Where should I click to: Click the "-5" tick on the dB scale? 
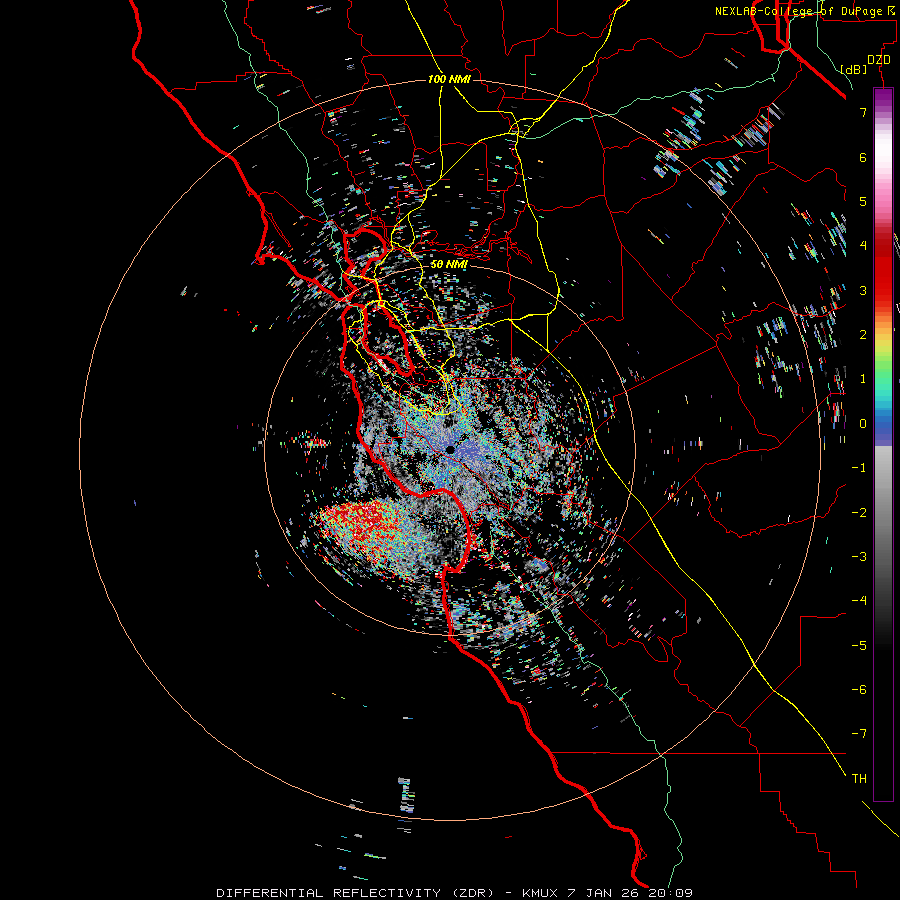859,645
